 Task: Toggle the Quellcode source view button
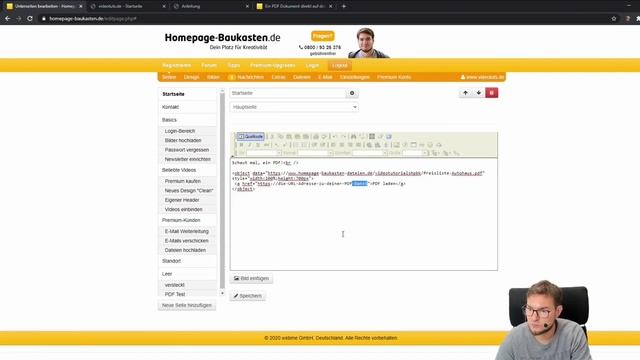click(x=251, y=136)
